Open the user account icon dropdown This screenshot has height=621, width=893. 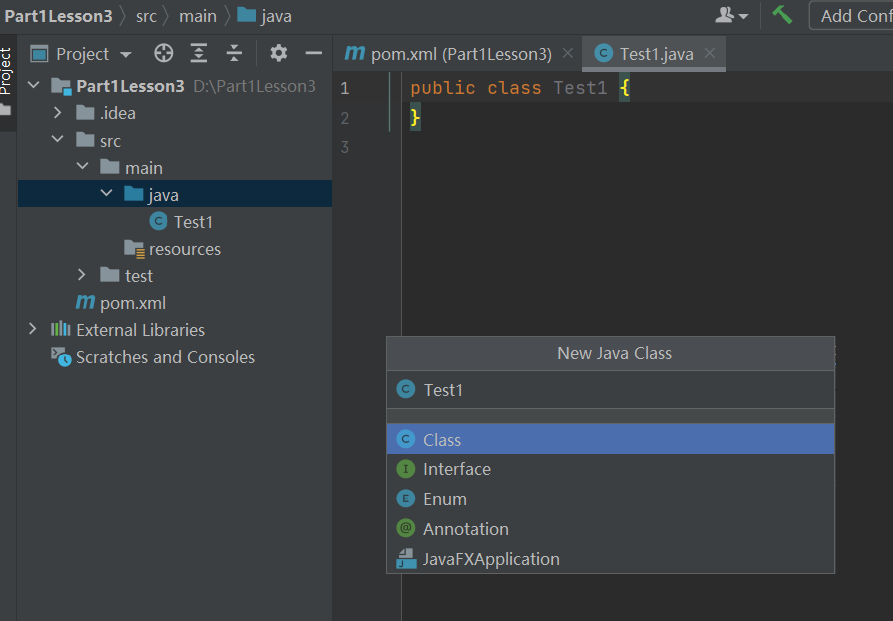point(732,16)
